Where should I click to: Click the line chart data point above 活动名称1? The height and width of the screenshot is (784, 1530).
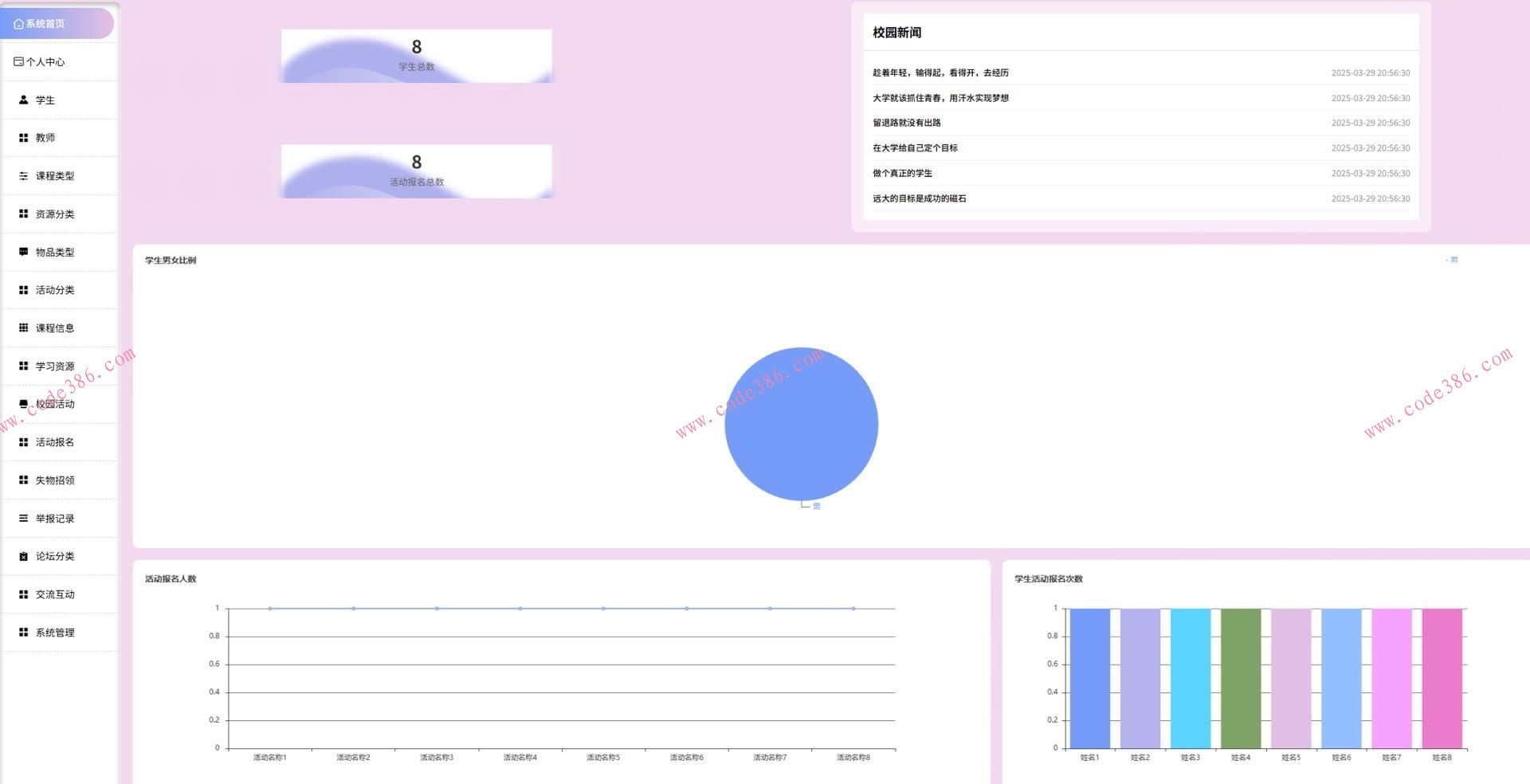click(270, 609)
